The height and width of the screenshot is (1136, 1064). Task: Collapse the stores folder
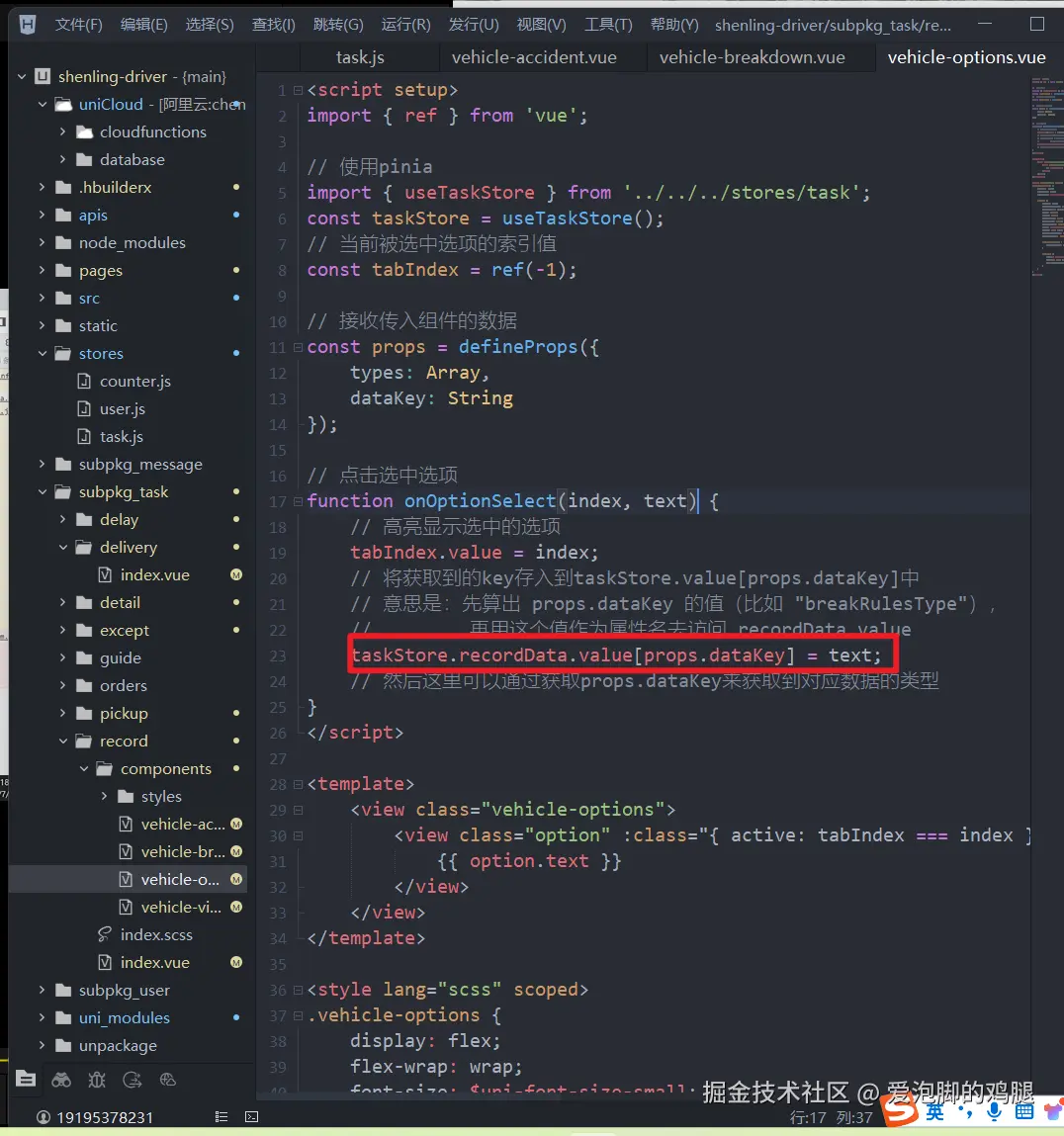(x=43, y=354)
